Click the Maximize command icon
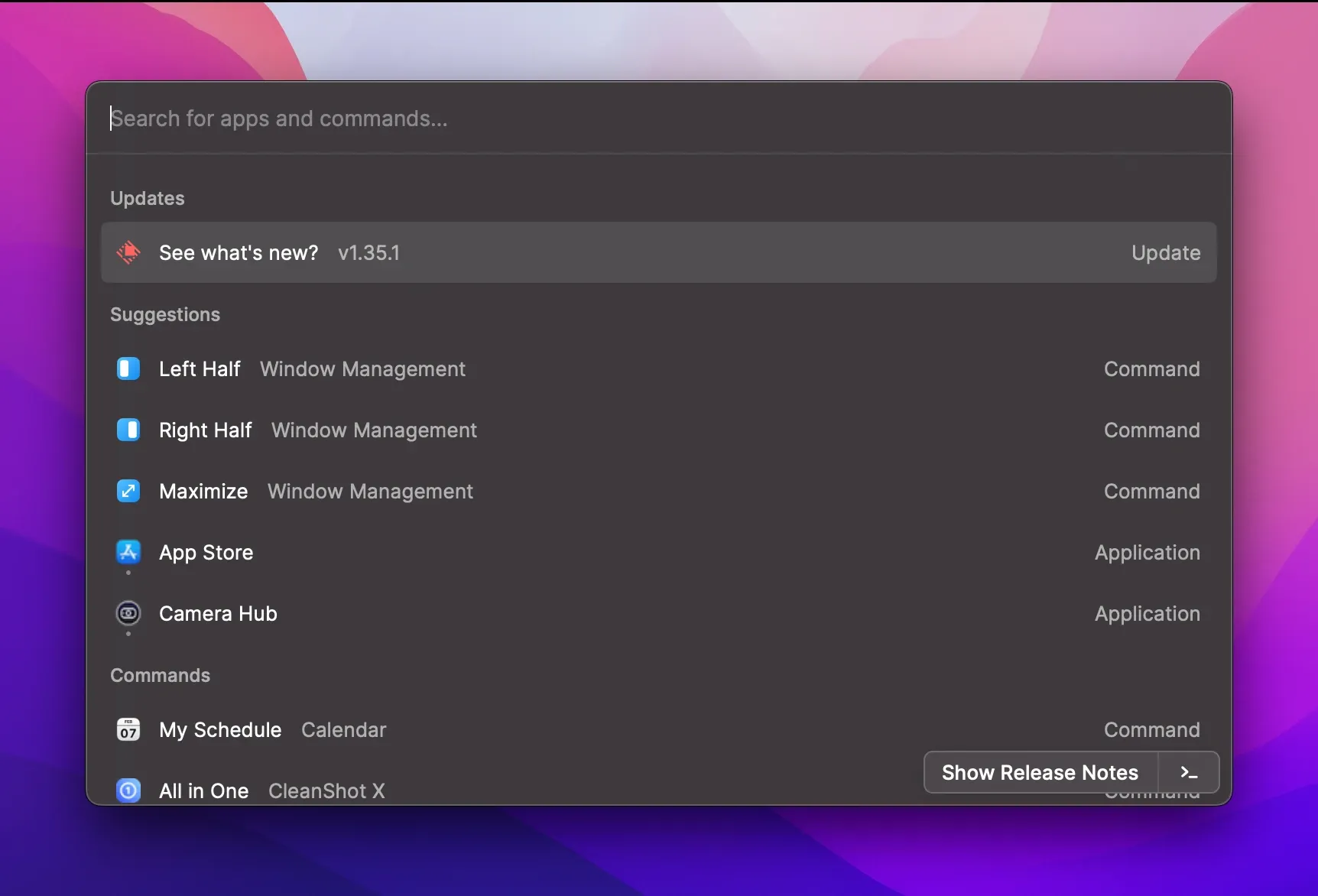Image resolution: width=1318 pixels, height=896 pixels. click(x=128, y=491)
